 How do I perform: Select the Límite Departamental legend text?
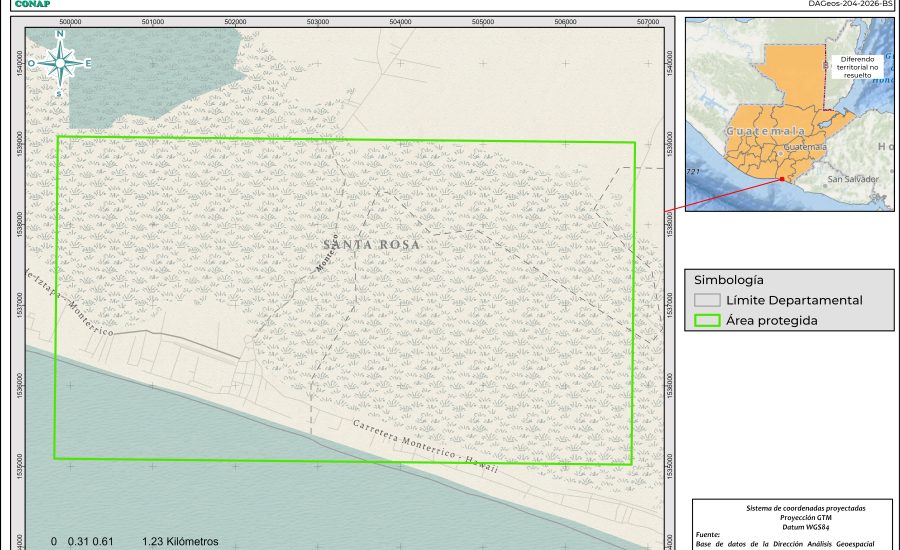point(794,300)
